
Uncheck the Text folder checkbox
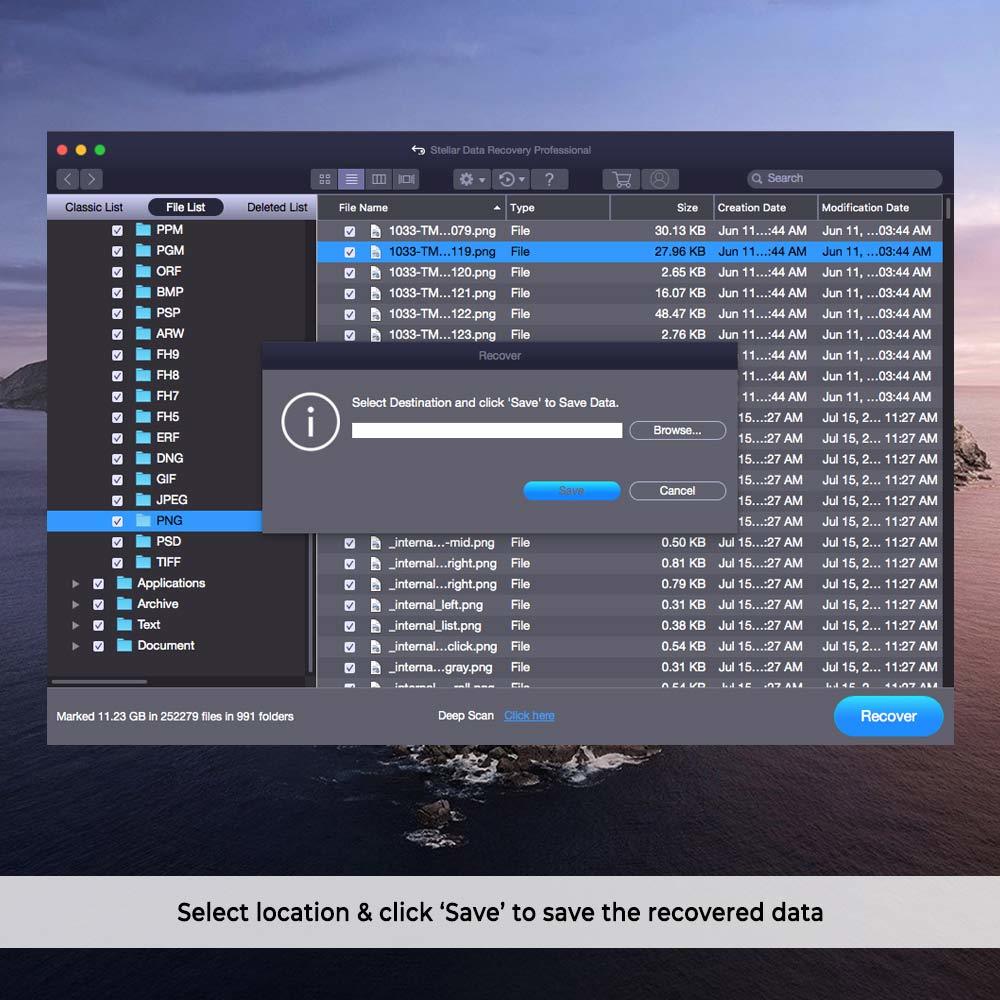click(x=98, y=625)
